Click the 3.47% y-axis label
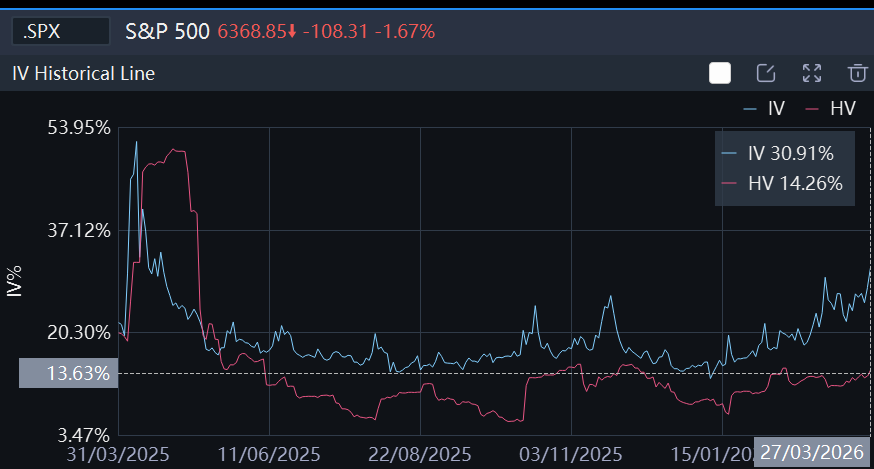 point(84,435)
